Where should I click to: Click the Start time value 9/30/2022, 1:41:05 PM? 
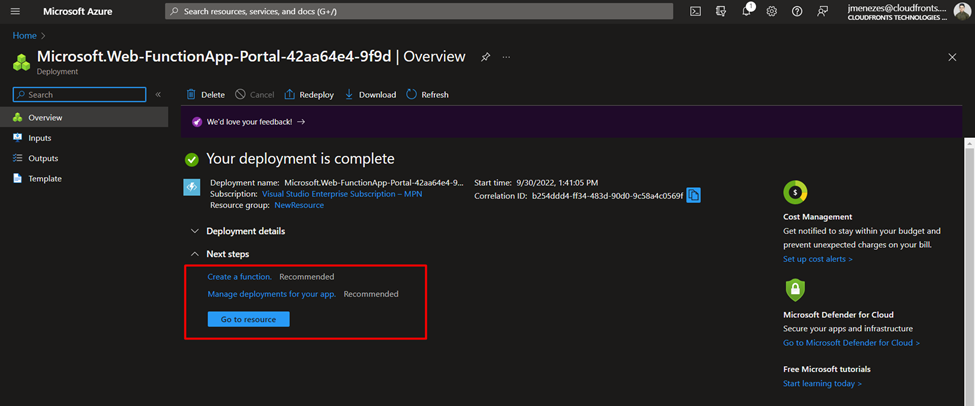557,183
